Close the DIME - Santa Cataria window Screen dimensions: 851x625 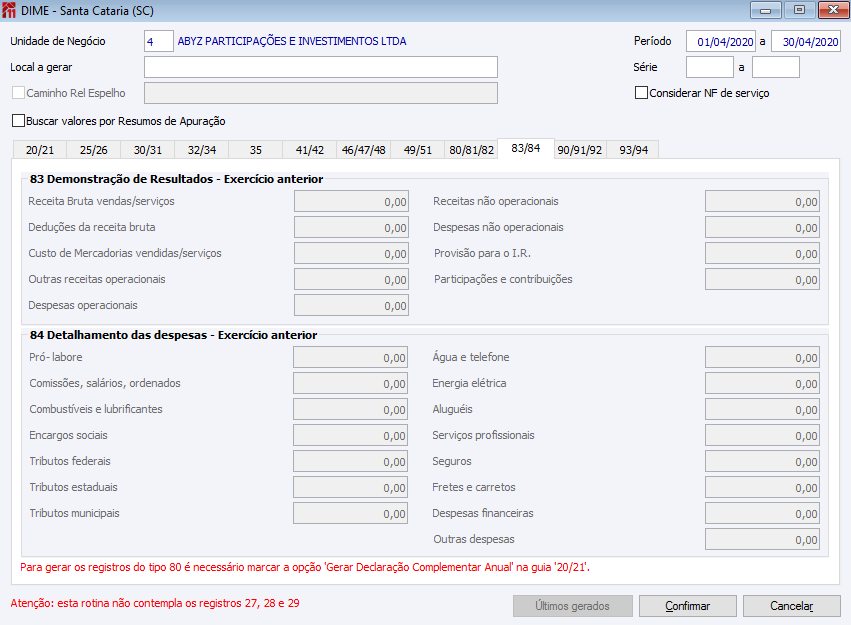833,10
